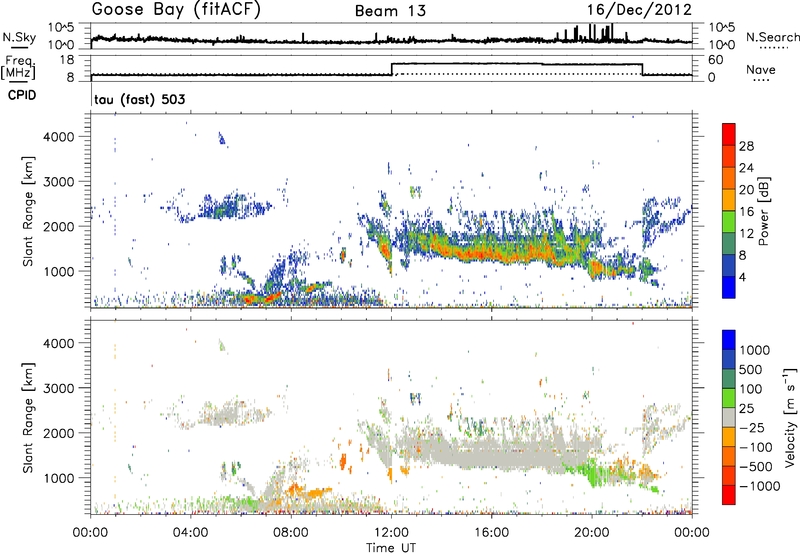The width and height of the screenshot is (800, 554).
Task: Click the 'Freq. [MHz]' axis label
Action: point(18,67)
